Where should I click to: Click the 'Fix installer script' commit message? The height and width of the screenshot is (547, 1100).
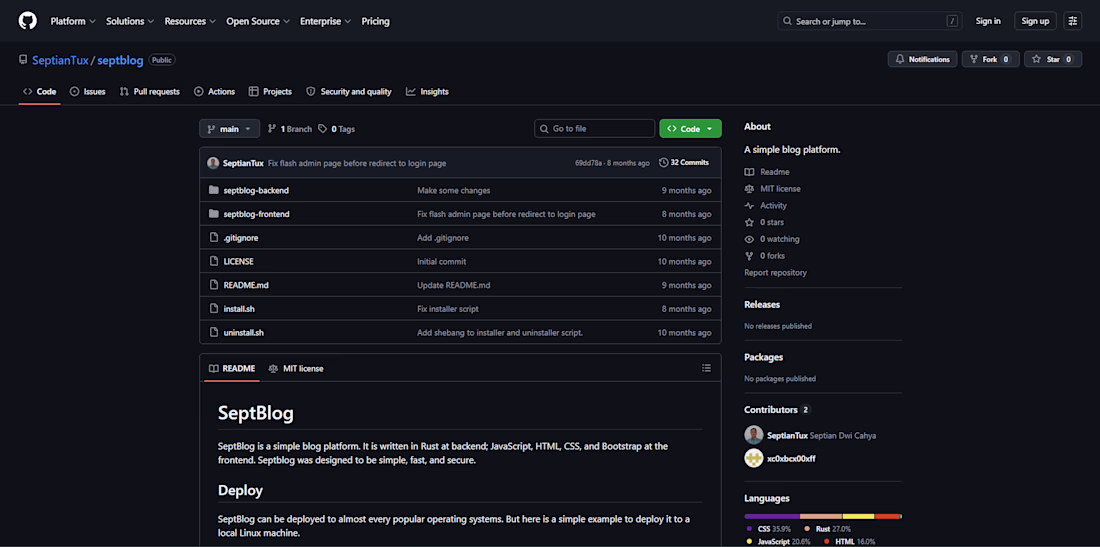pyautogui.click(x=448, y=309)
